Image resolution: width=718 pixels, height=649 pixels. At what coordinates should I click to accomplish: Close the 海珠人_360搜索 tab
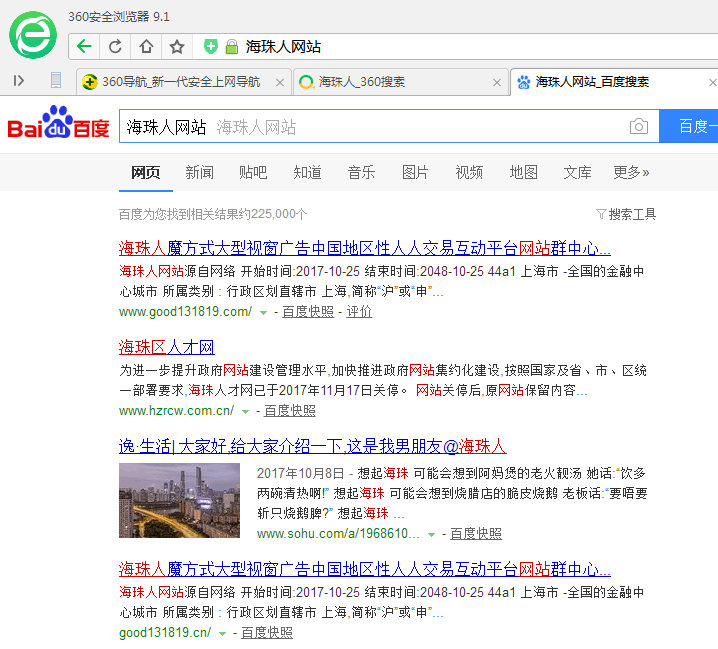click(497, 82)
